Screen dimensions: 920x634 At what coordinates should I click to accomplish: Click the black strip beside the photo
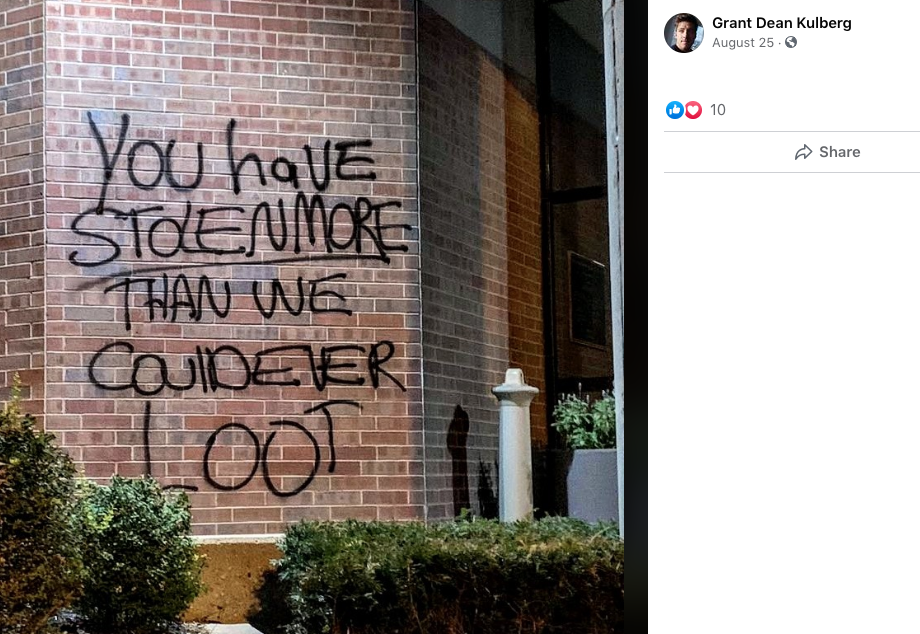click(635, 317)
